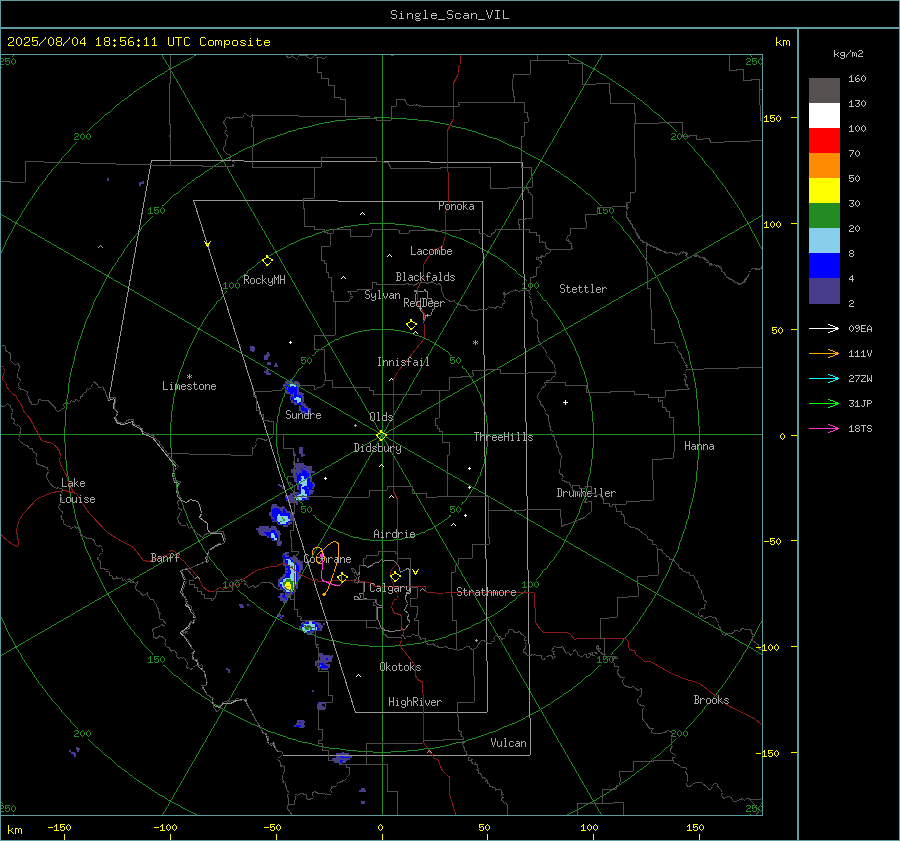Click the Drumheller town label
Screen dimensions: 900x841
[586, 493]
